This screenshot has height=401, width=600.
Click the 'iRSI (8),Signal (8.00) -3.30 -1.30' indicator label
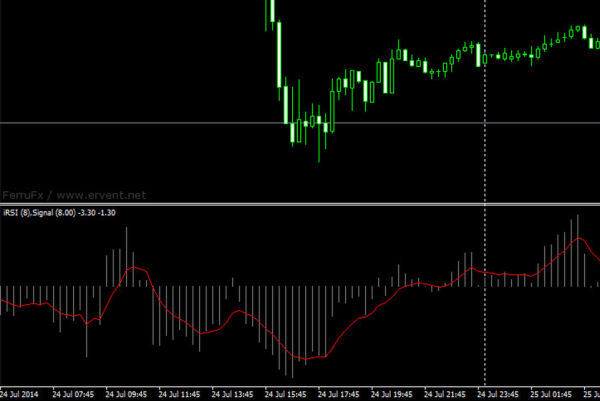59,213
